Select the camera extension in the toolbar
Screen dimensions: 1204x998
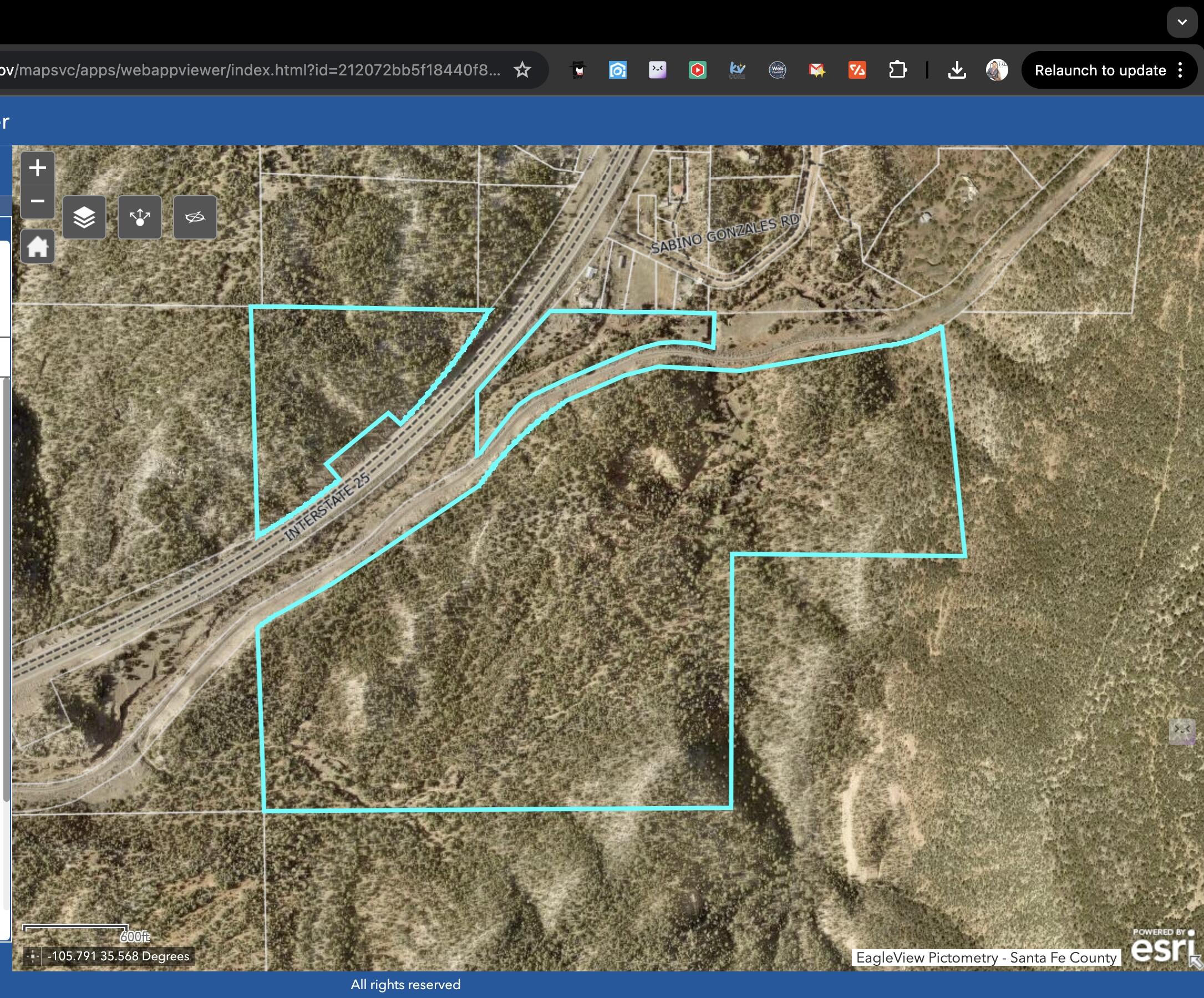pos(617,70)
